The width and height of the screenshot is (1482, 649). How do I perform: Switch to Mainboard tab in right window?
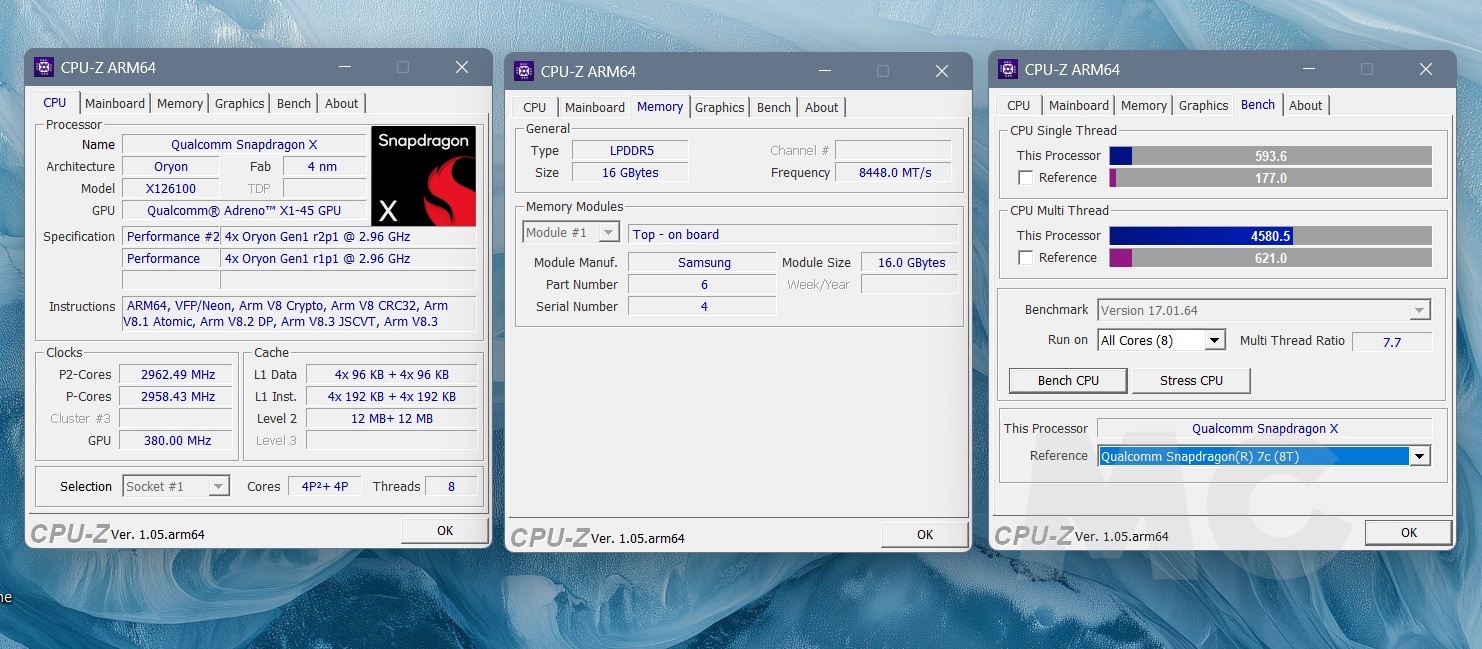[1079, 105]
